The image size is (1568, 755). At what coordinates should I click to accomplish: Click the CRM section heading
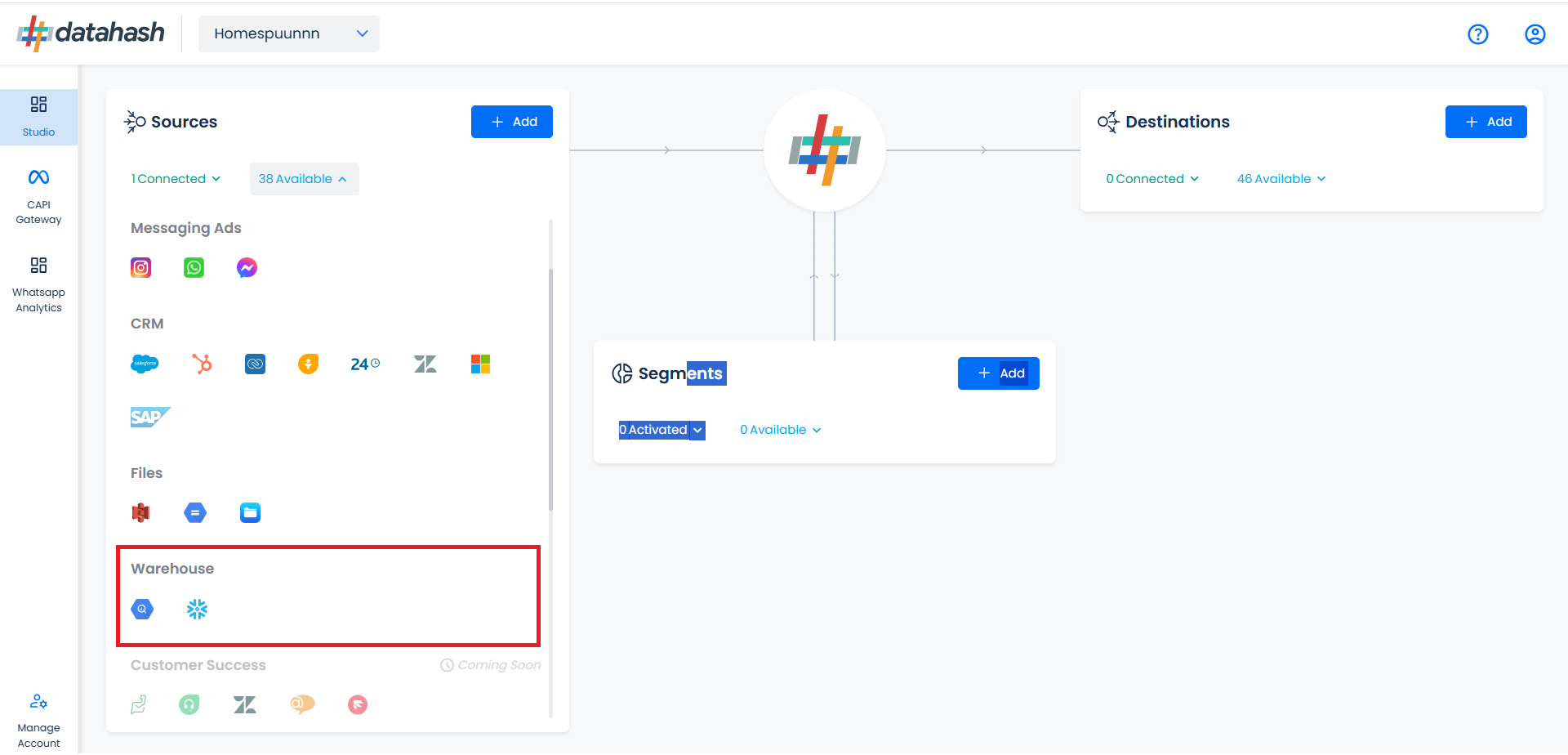(147, 324)
